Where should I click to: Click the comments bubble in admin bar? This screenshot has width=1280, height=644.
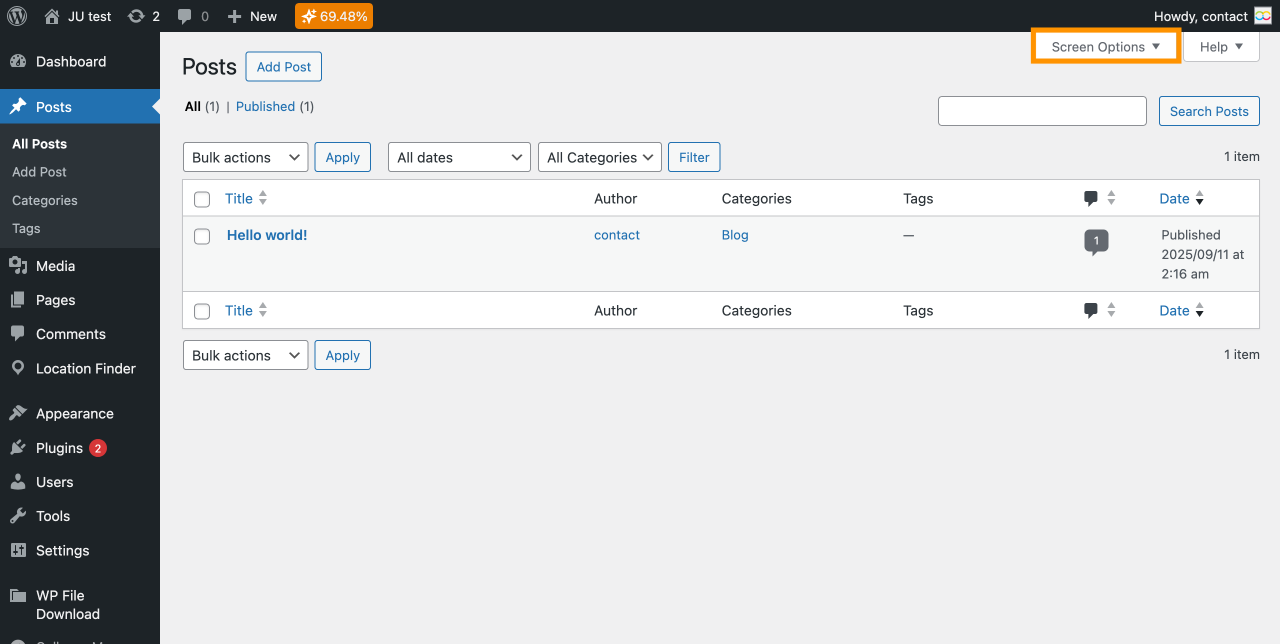pos(184,16)
